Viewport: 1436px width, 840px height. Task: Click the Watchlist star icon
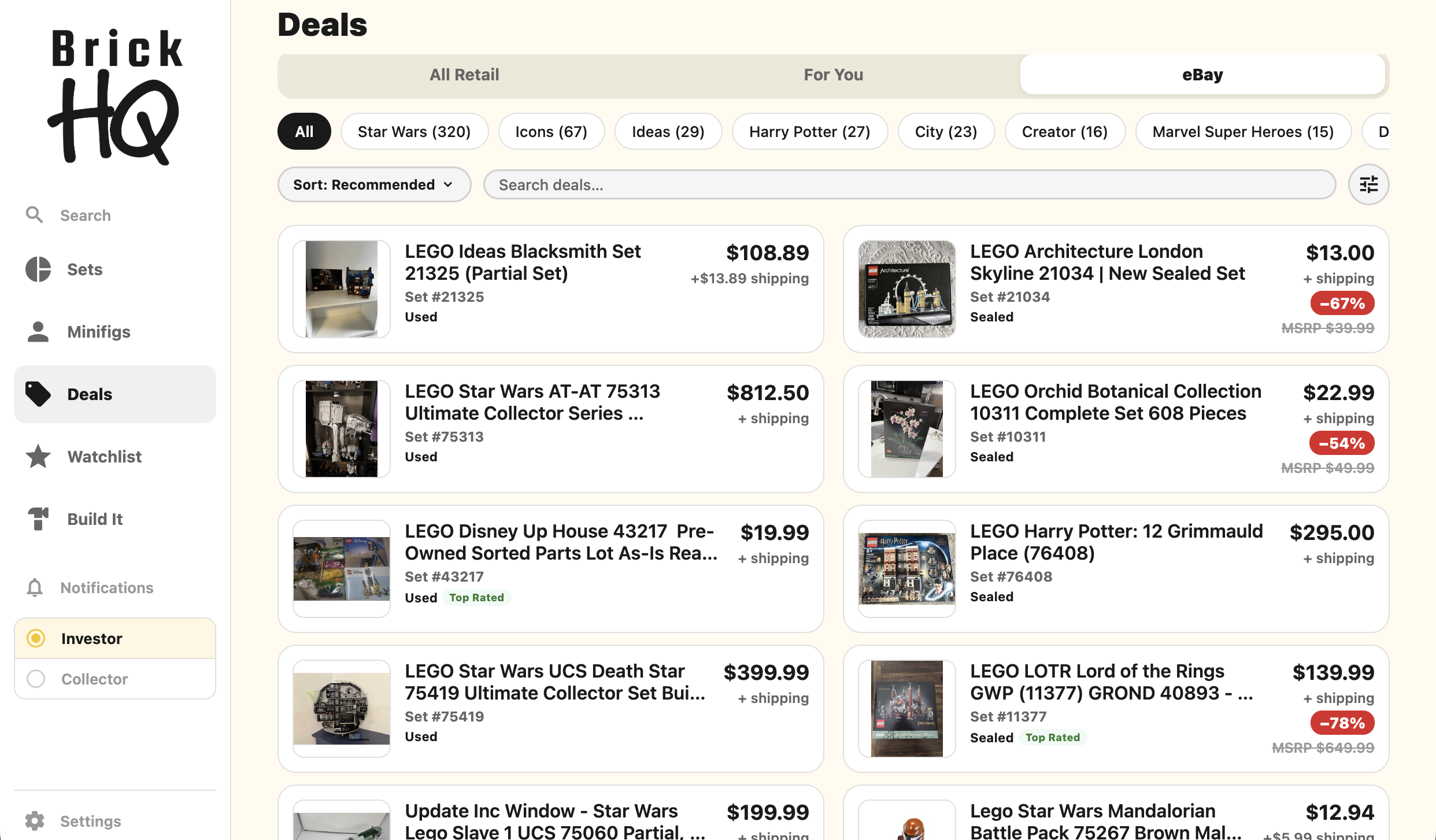tap(38, 457)
